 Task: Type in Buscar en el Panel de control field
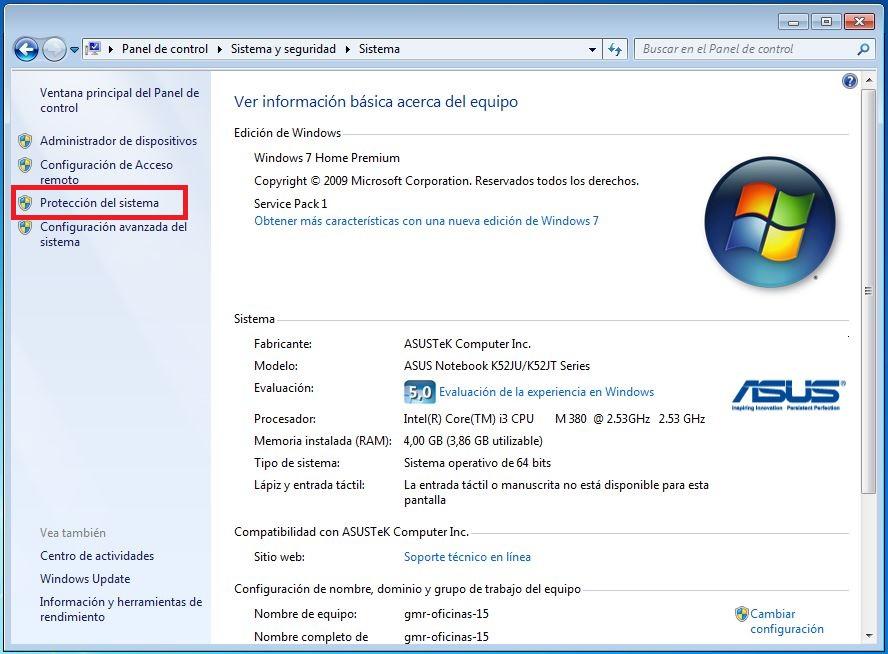745,49
